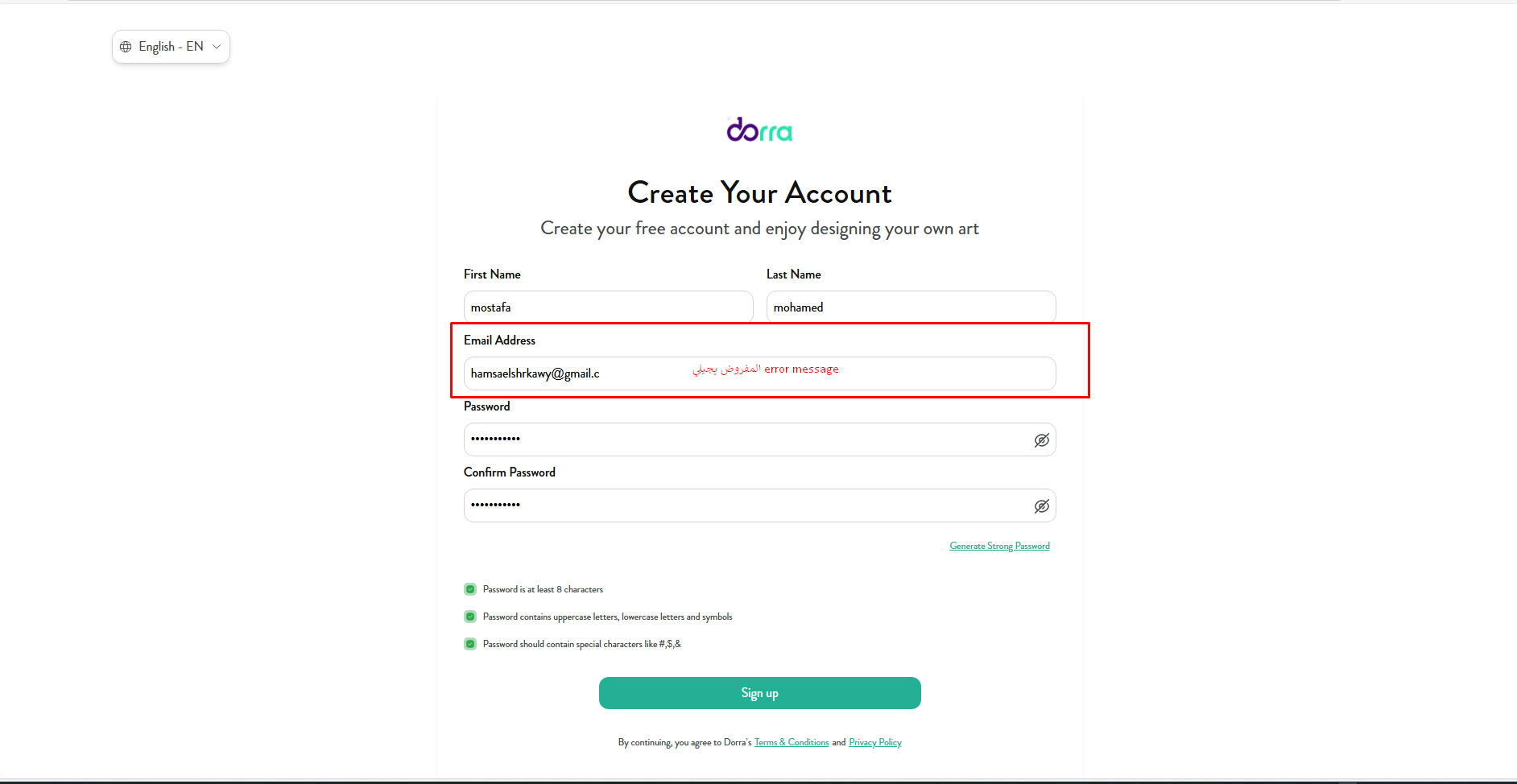Click the check beside special characters requirement

470,644
